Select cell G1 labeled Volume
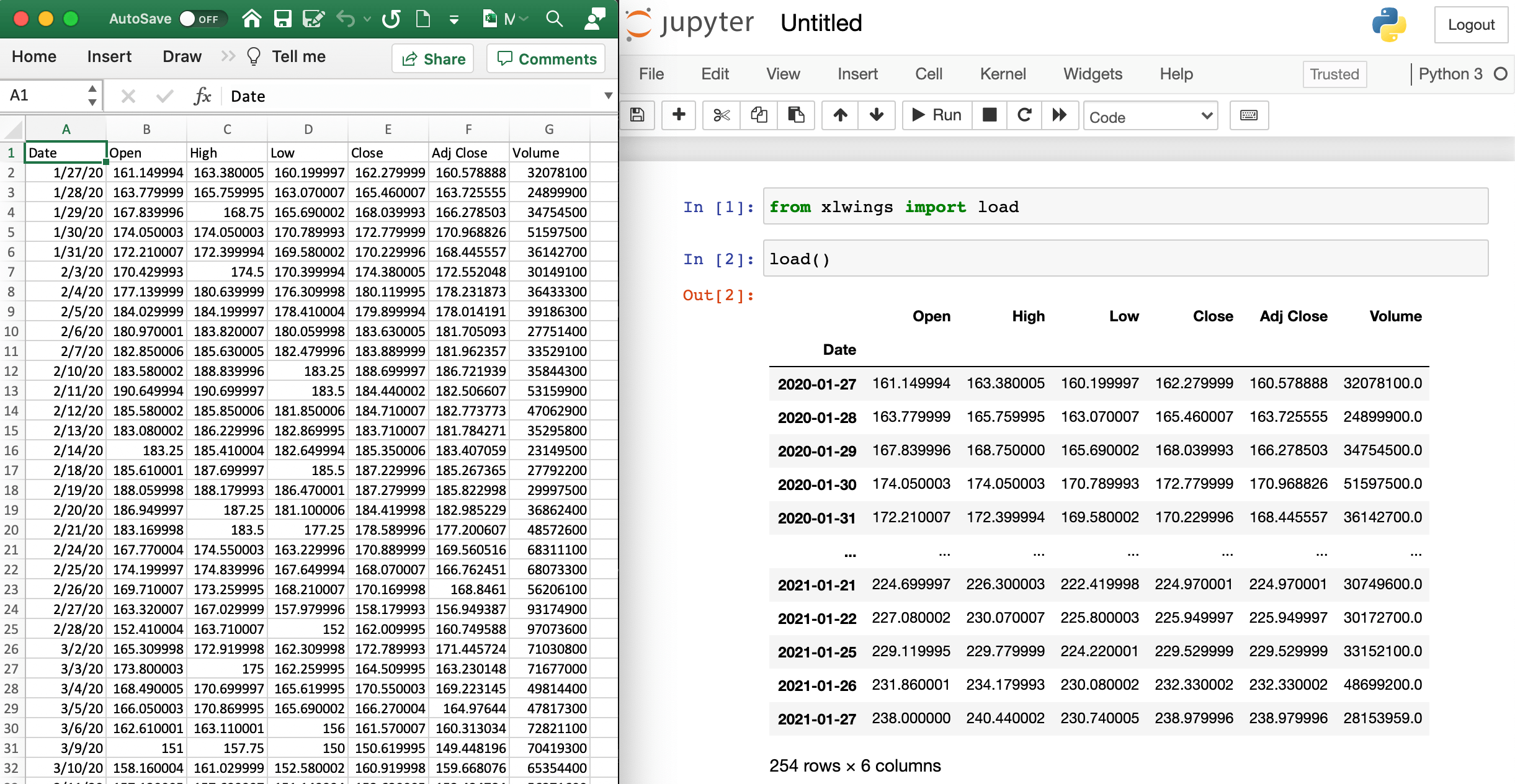Viewport: 1515px width, 784px height. [549, 153]
